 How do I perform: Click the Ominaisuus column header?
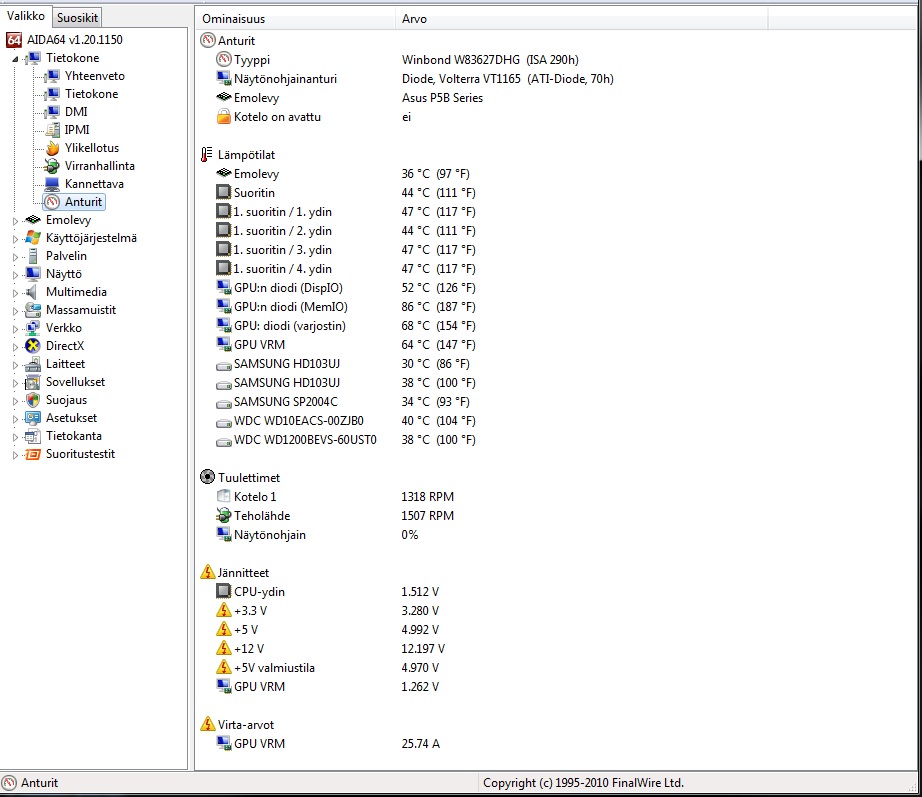(295, 19)
